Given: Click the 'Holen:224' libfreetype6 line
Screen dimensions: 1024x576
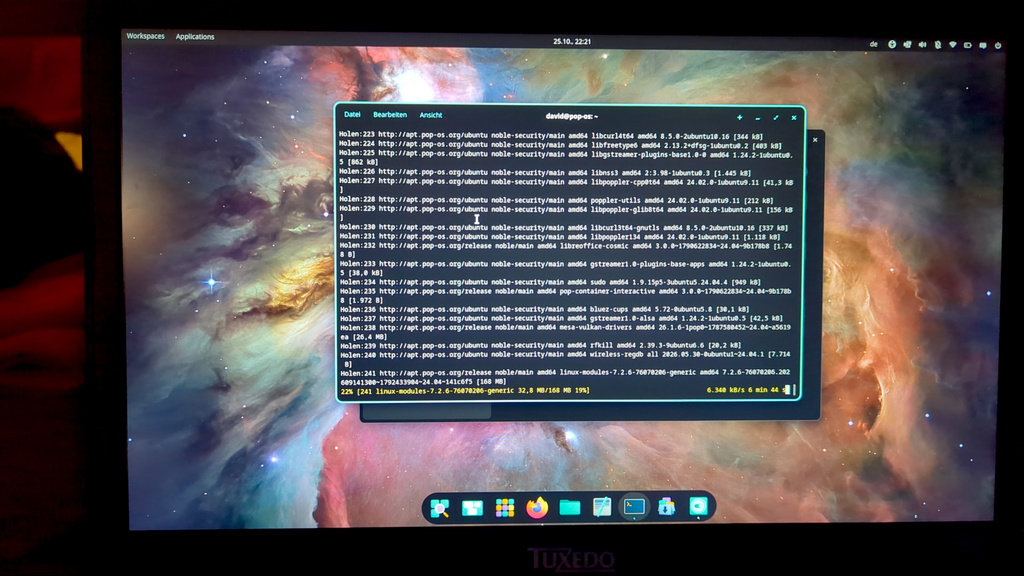Looking at the screenshot, I should pos(560,146).
